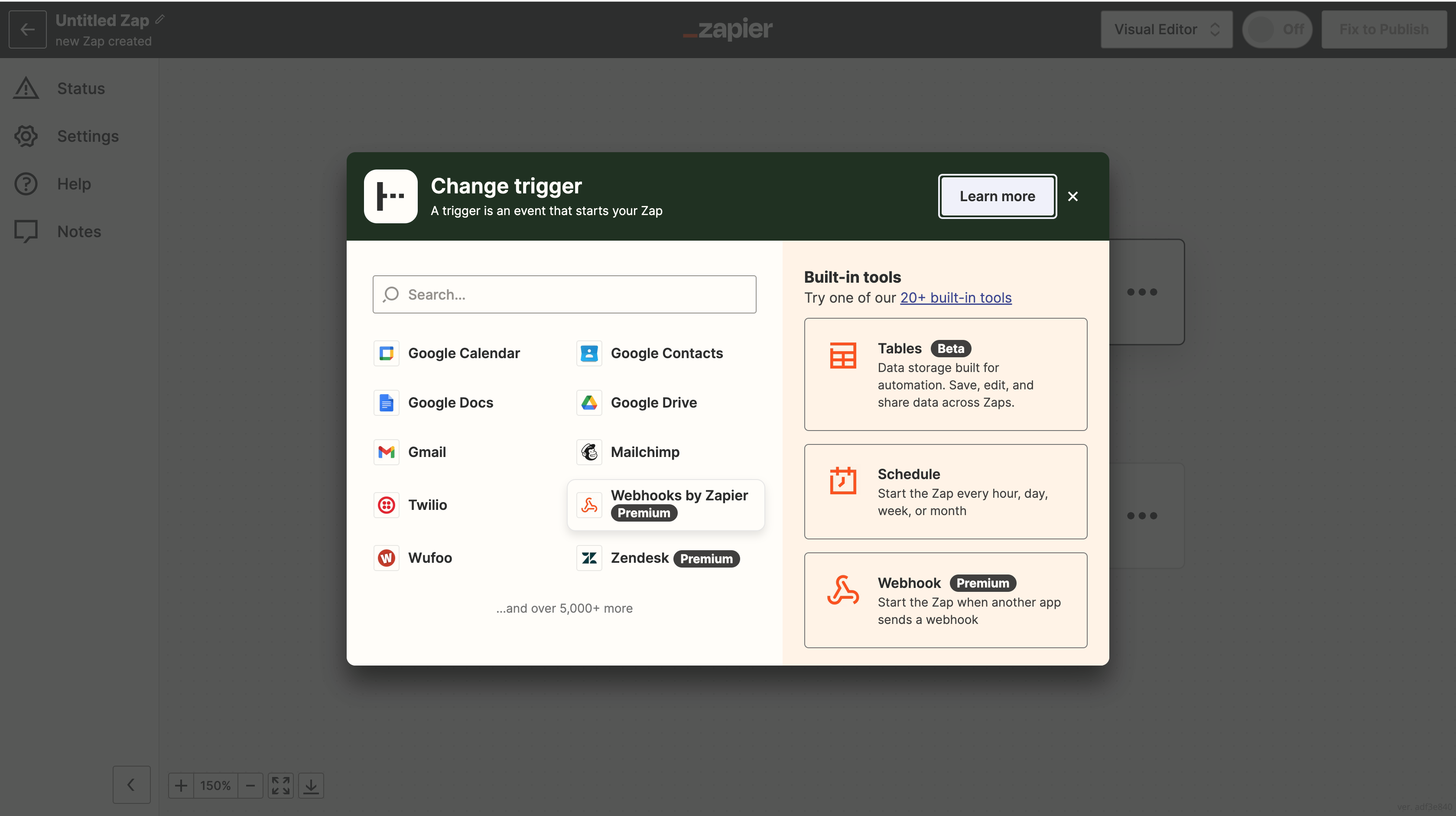Viewport: 1456px width, 816px height.
Task: Open the 20+ built-in tools link
Action: coord(956,297)
